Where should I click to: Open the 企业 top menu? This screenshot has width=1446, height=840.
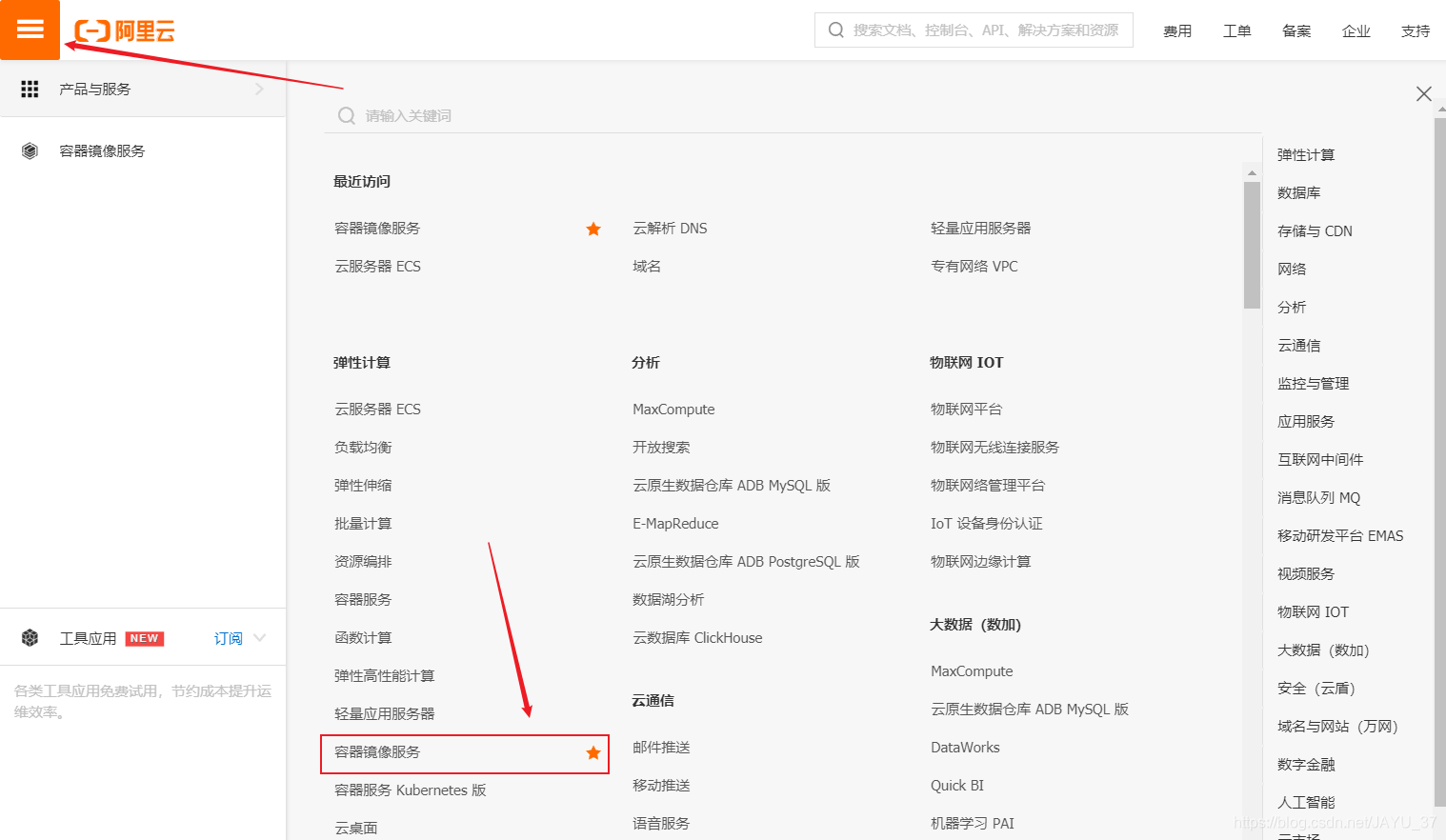point(1356,30)
